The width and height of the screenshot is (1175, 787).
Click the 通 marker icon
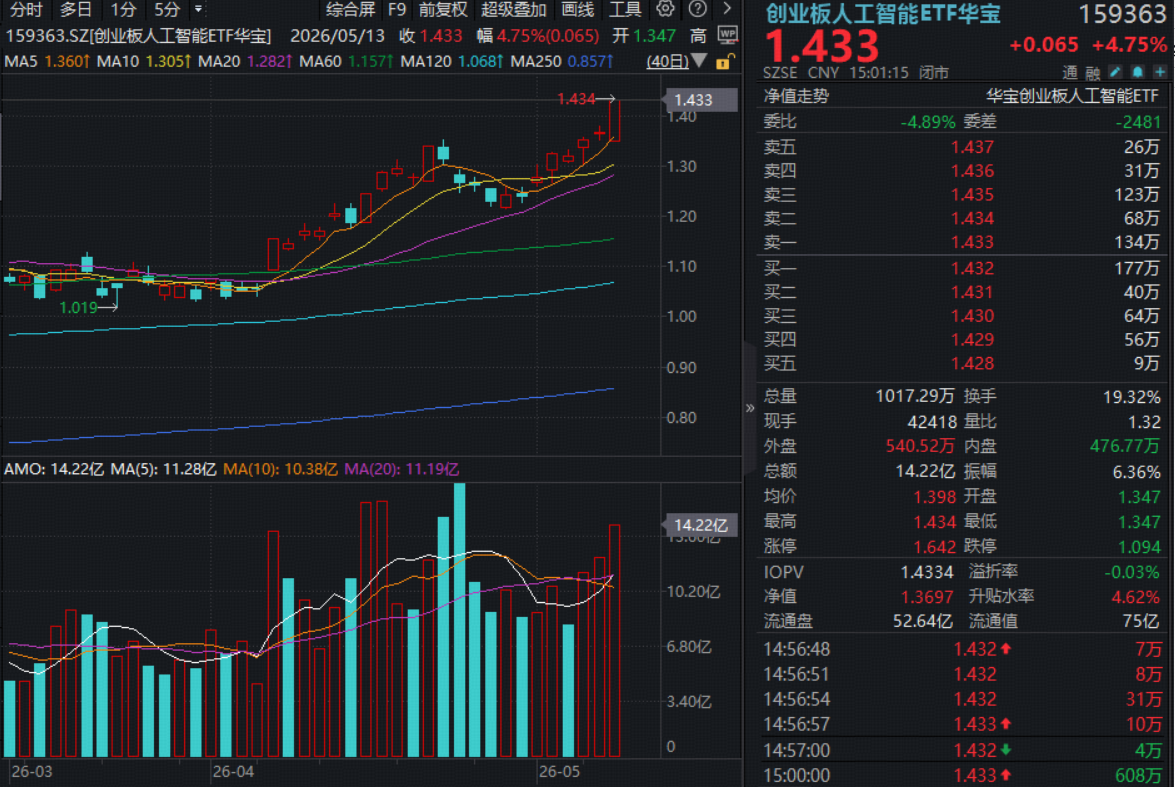(1070, 73)
